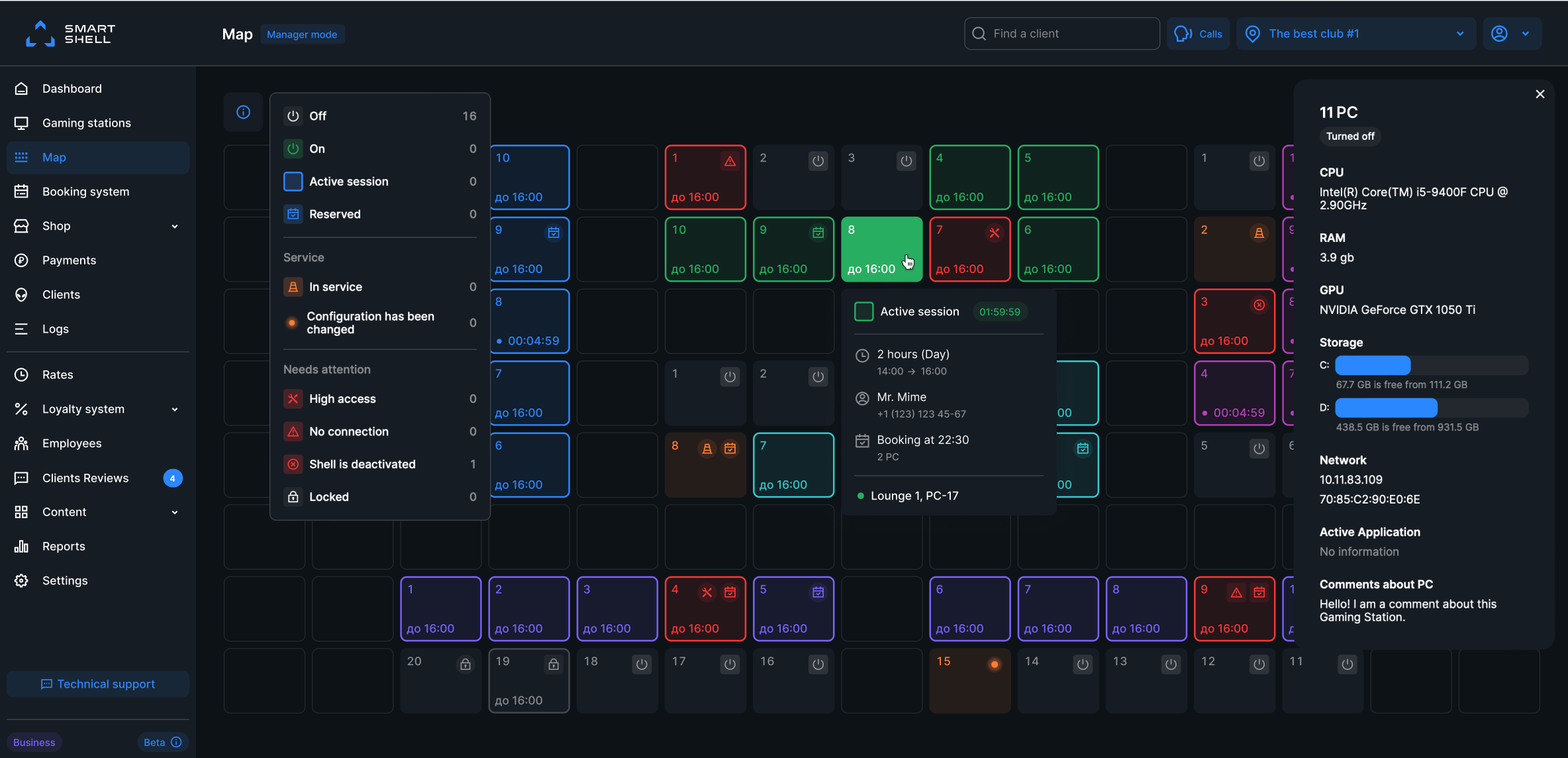Click the Beta info icon

[x=176, y=742]
